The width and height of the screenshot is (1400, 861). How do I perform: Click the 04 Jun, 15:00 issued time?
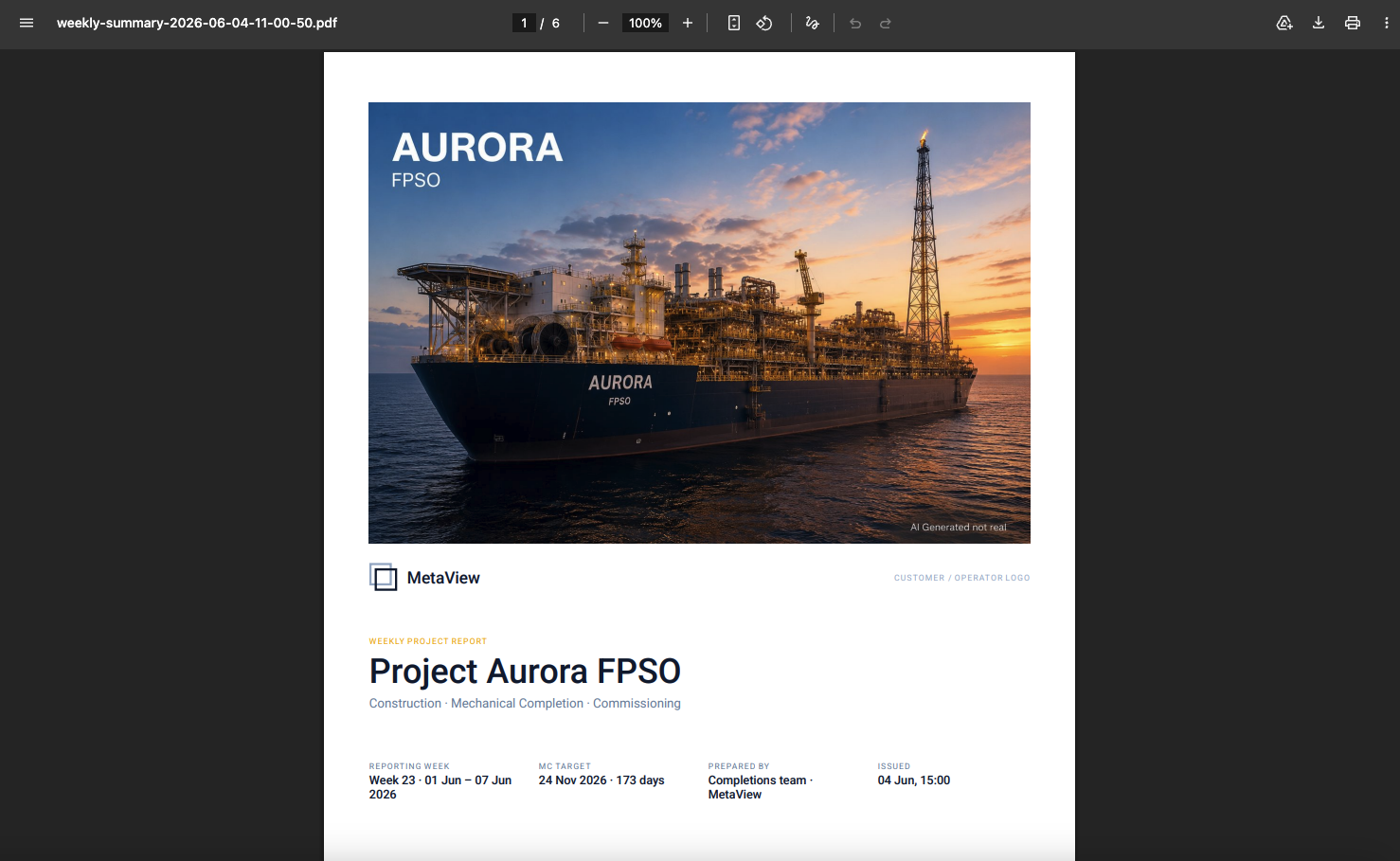click(x=914, y=780)
